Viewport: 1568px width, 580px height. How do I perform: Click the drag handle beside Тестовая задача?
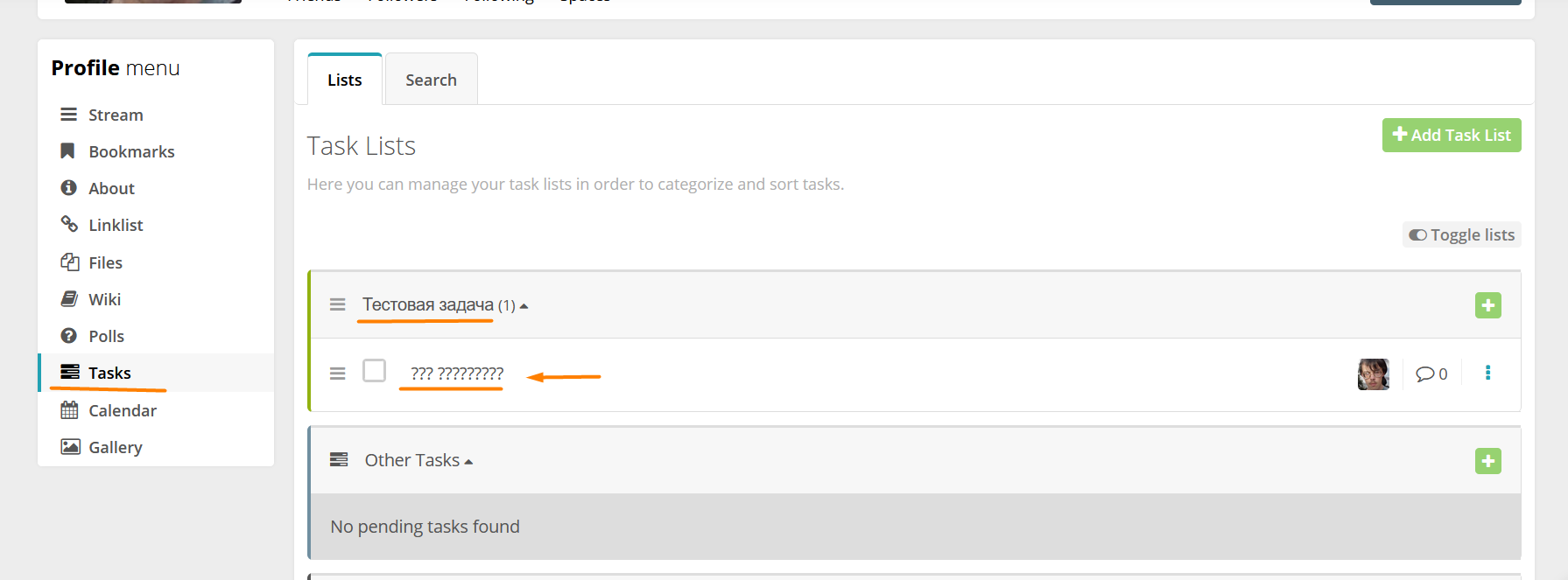click(338, 304)
